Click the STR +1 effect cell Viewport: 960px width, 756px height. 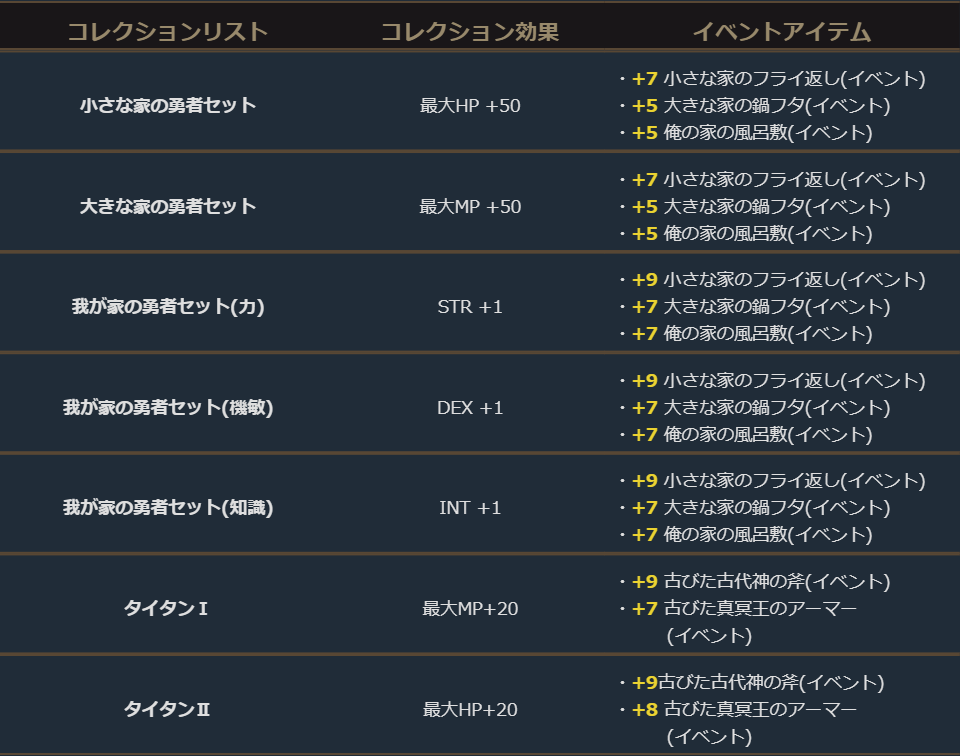(470, 307)
